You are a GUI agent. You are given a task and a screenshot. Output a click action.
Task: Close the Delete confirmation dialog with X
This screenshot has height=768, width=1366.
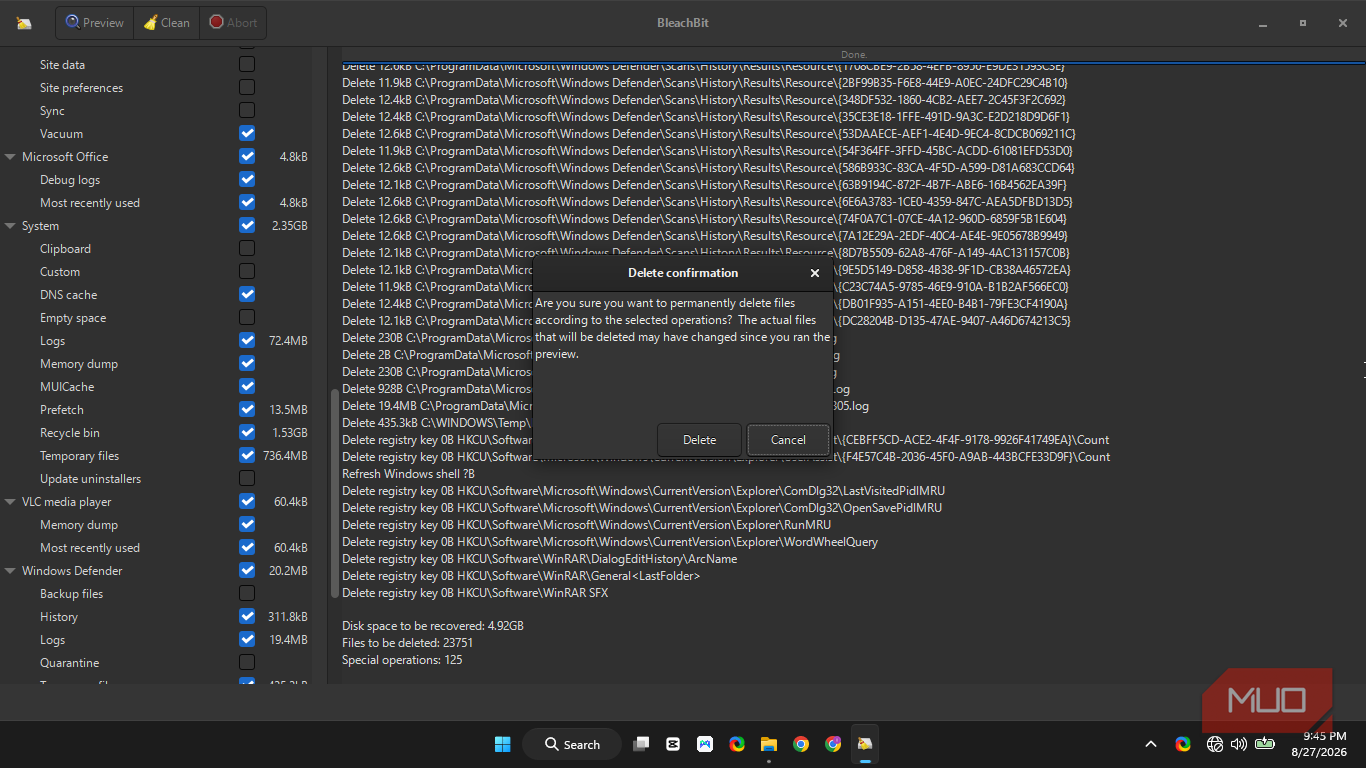click(x=815, y=273)
